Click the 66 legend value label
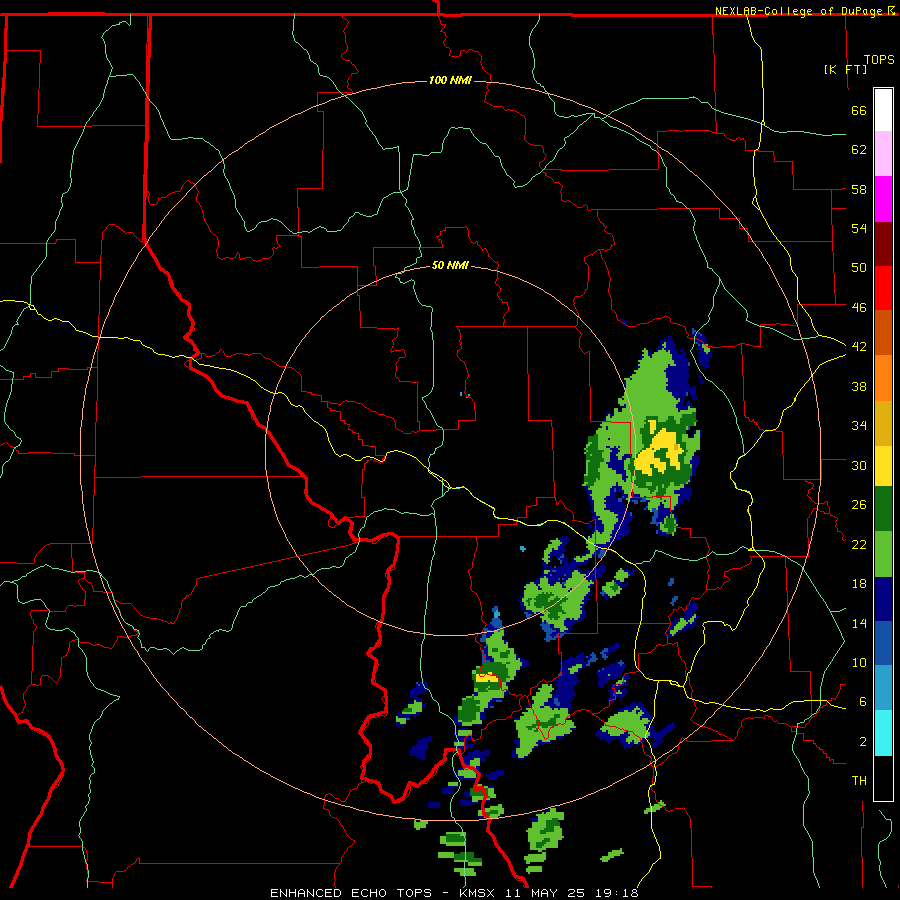The width and height of the screenshot is (900, 900). 859,110
